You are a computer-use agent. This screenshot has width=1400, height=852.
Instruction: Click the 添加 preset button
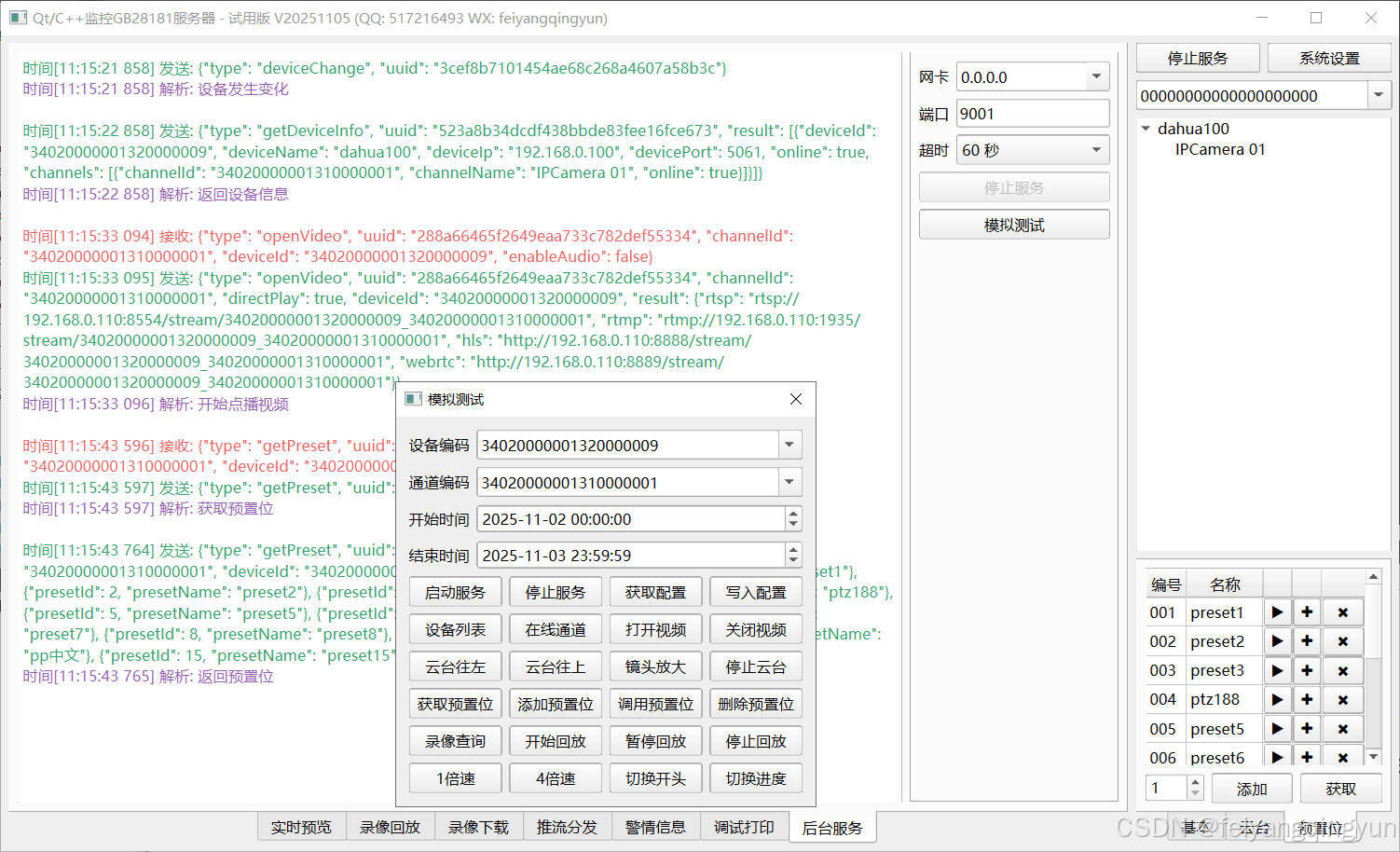click(x=1252, y=789)
